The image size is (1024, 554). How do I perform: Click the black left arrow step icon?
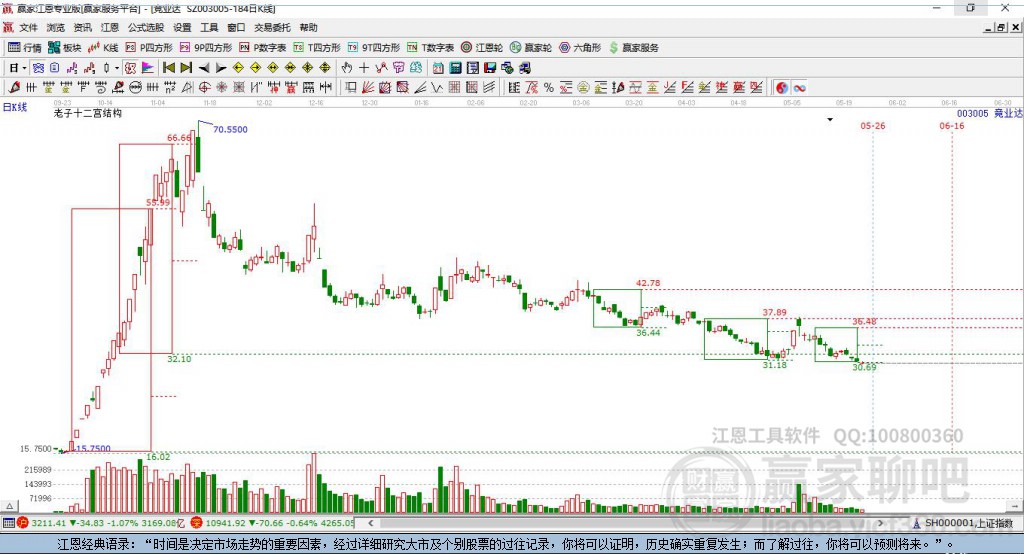point(204,68)
